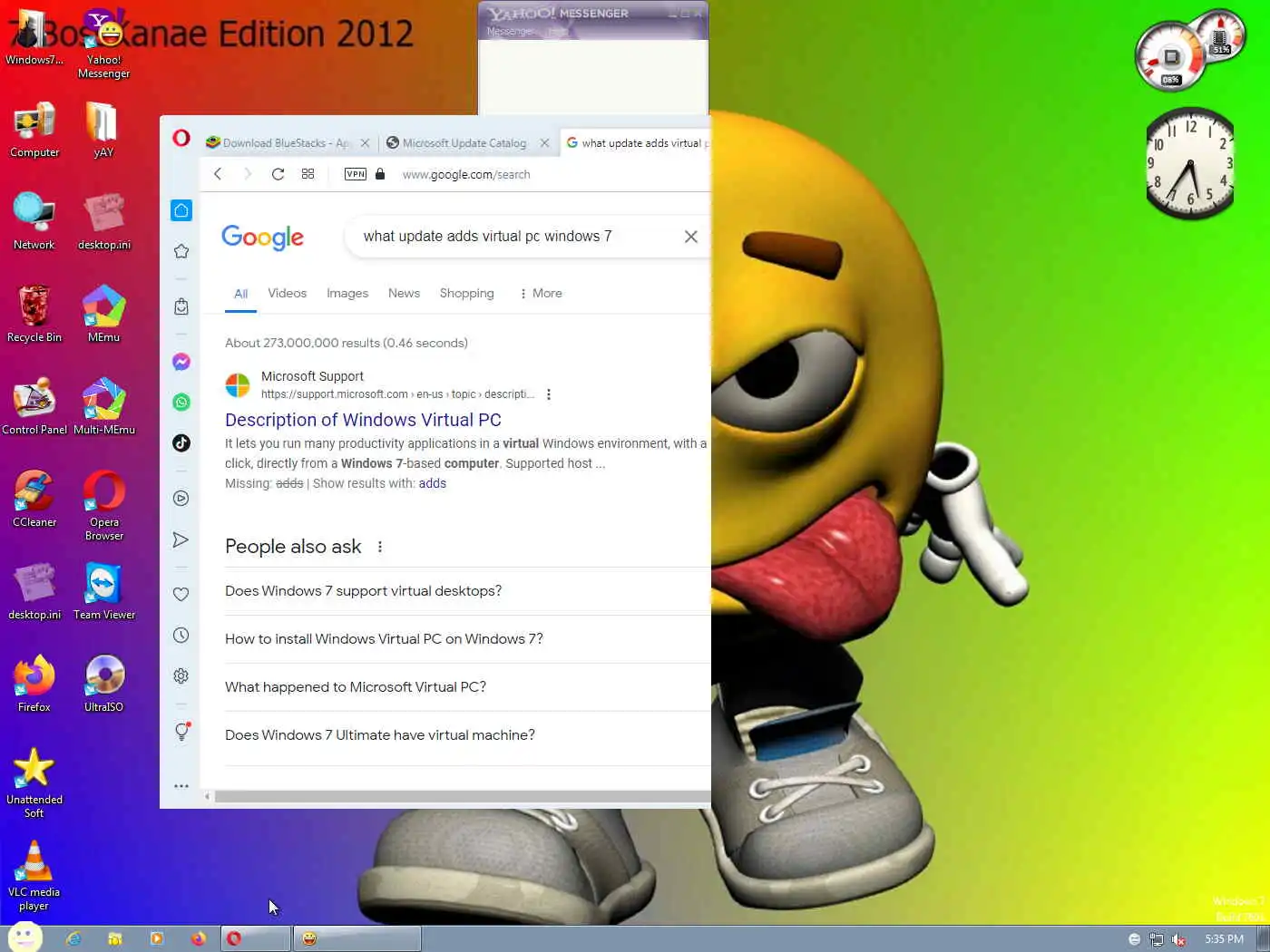Open the Player icon in Opera sidebar
Image resolution: width=1270 pixels, height=952 pixels.
click(181, 498)
